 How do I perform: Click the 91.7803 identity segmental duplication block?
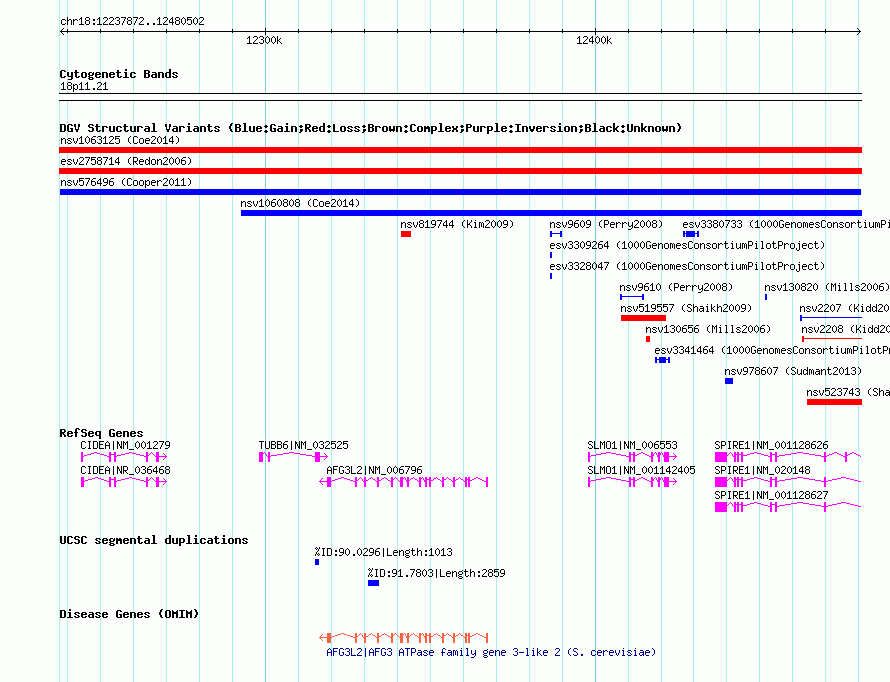coord(373,583)
